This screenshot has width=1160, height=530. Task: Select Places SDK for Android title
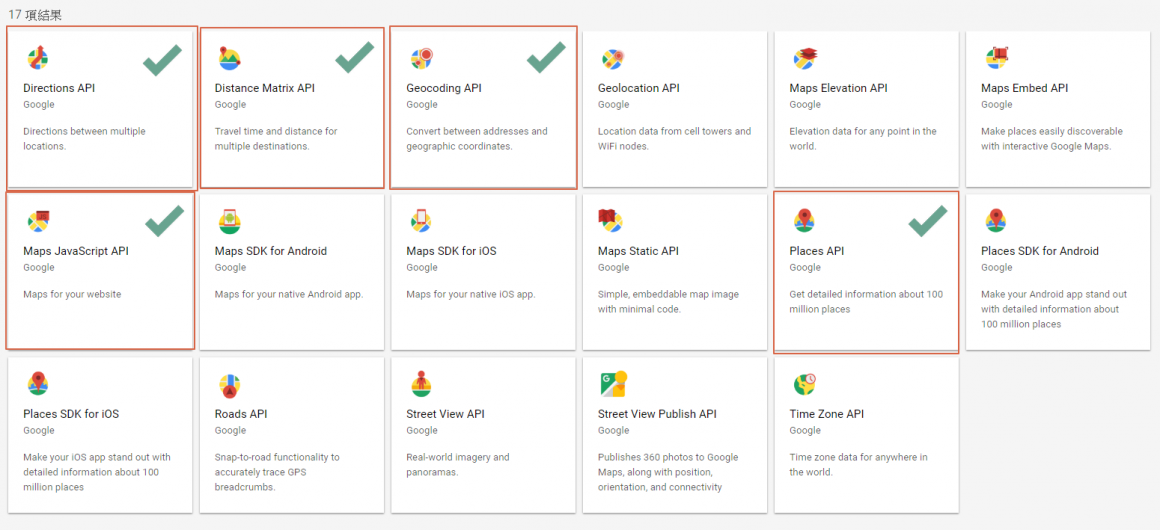pyautogui.click(x=1040, y=251)
